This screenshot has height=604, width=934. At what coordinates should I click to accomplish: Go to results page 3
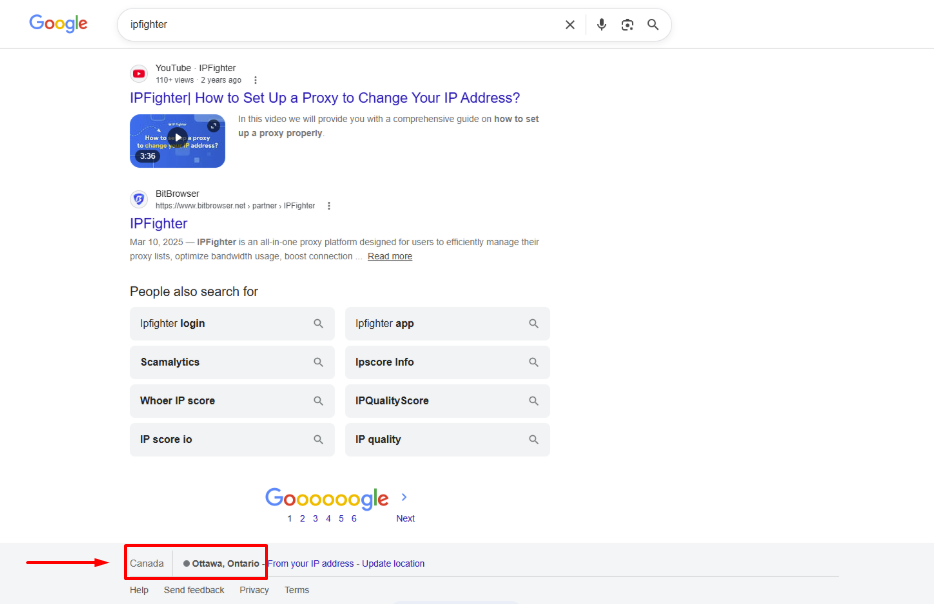(x=315, y=518)
